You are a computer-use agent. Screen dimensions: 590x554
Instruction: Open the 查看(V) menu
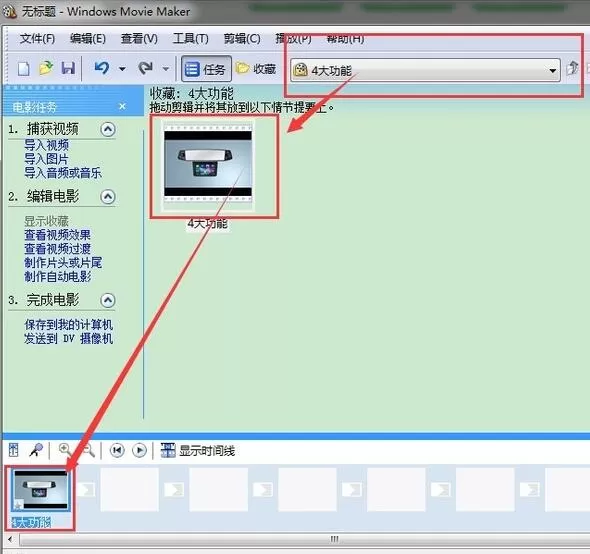click(139, 38)
